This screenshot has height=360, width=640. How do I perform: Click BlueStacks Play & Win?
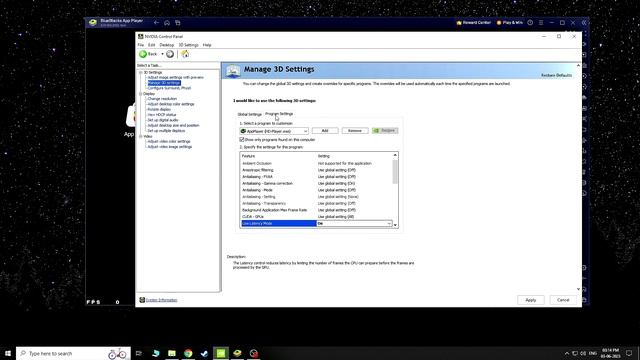509,23
